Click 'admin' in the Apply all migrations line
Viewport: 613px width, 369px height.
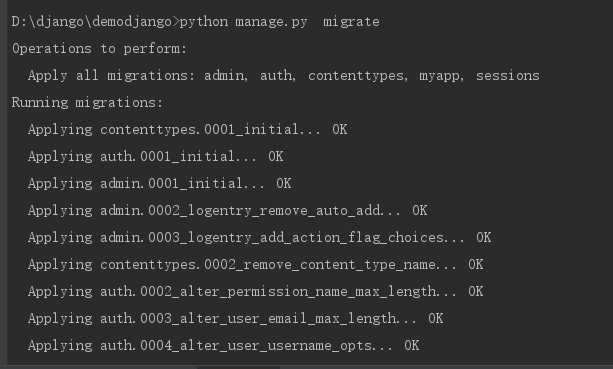(x=224, y=75)
